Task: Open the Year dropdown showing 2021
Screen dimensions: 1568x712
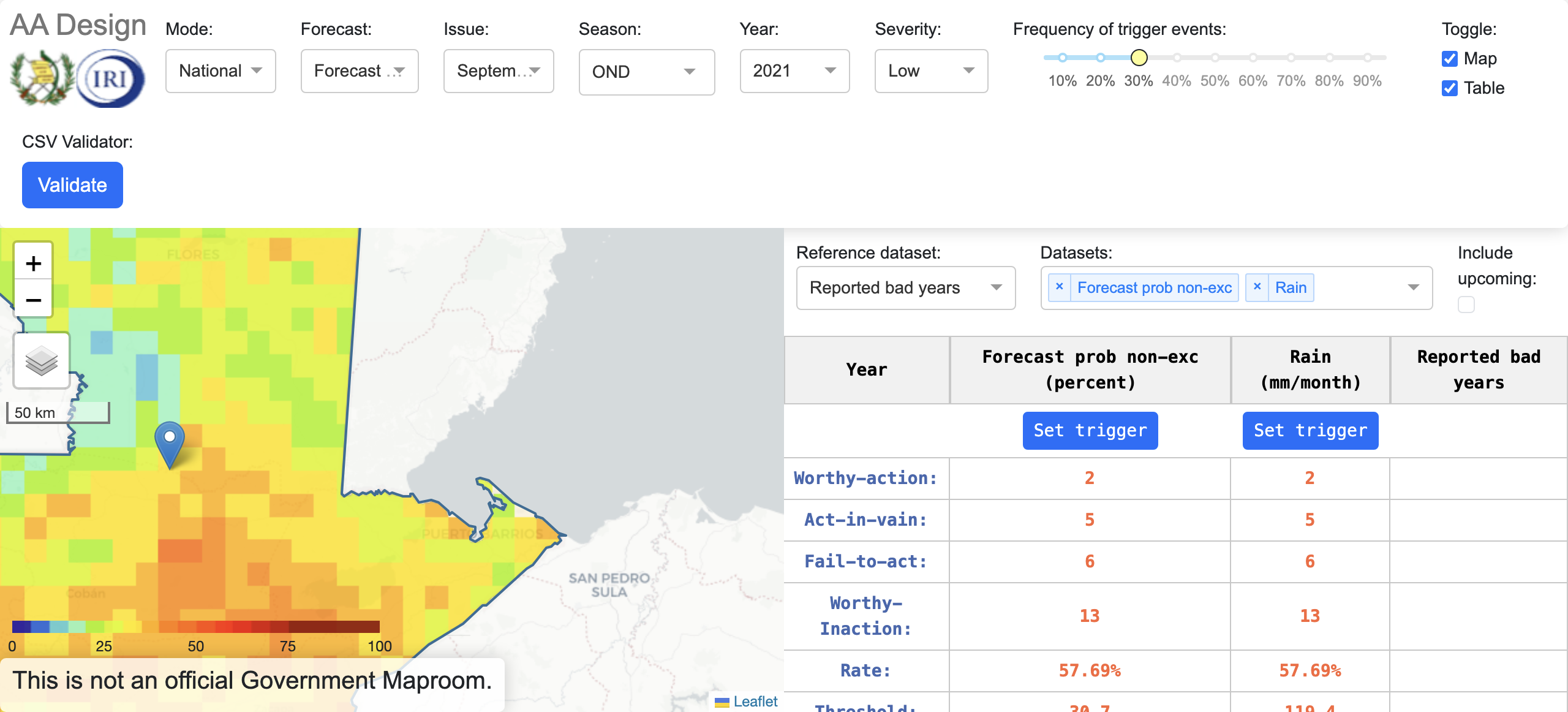Action: tap(794, 71)
